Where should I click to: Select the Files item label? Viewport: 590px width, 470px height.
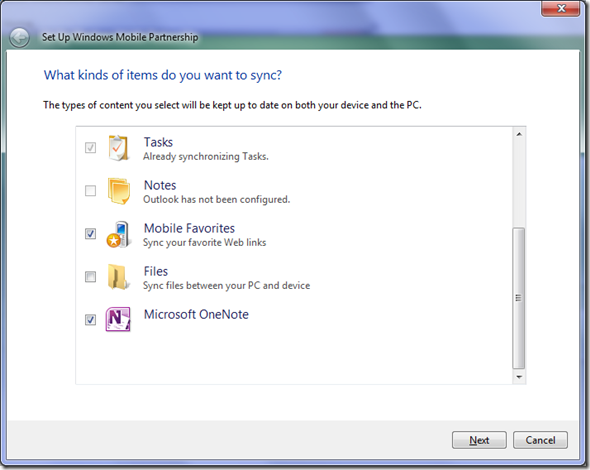156,271
